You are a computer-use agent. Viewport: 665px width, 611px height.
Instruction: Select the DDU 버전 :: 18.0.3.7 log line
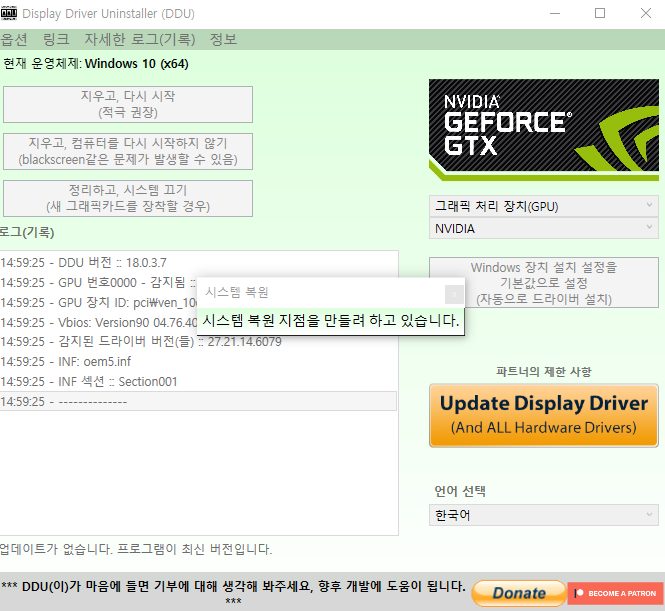pyautogui.click(x=198, y=262)
